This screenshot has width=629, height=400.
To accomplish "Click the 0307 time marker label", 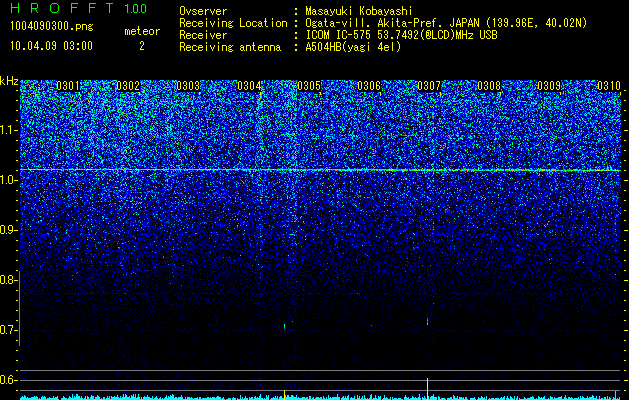I will click(429, 86).
